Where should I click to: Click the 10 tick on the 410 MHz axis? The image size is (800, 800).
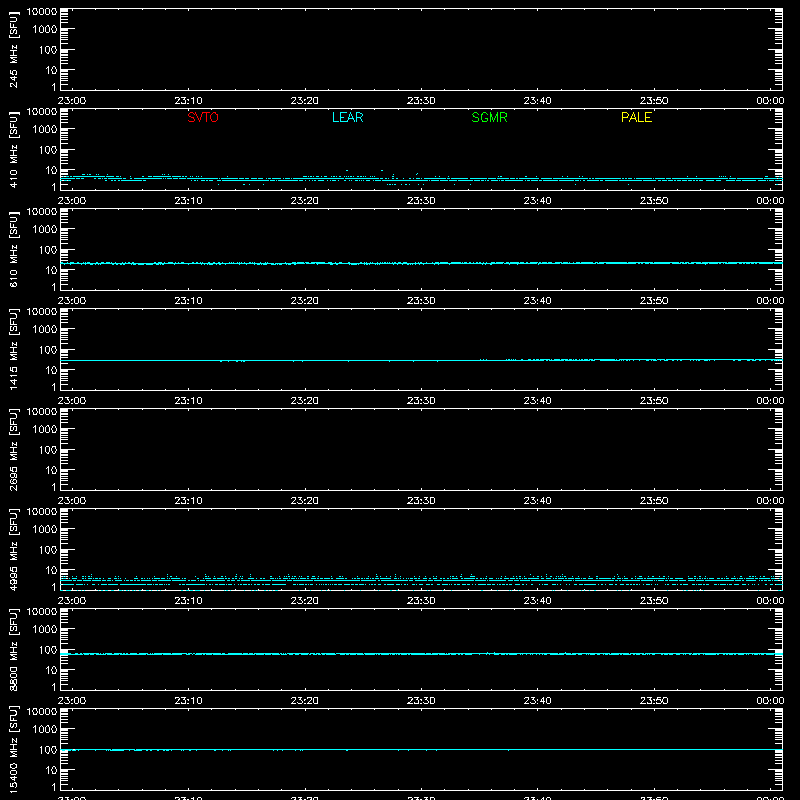click(51, 170)
